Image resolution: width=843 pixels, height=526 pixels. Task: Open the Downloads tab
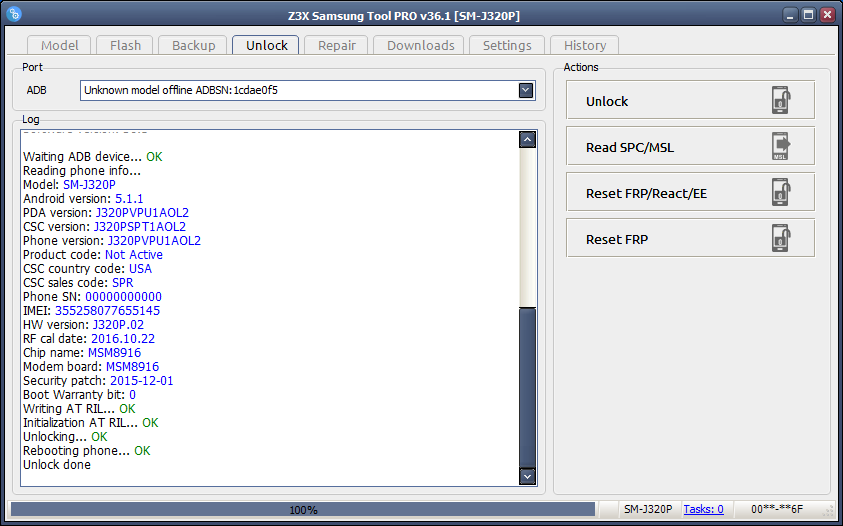click(420, 45)
